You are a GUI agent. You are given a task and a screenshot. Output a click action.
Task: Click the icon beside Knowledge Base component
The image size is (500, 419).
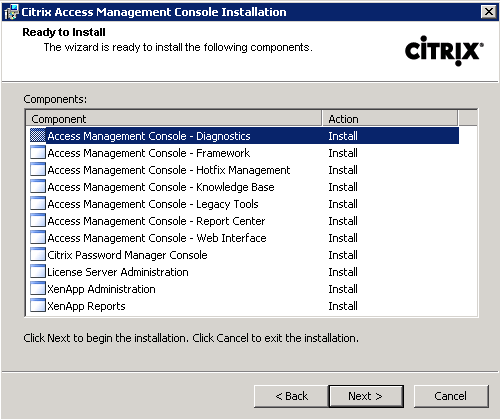(x=38, y=187)
